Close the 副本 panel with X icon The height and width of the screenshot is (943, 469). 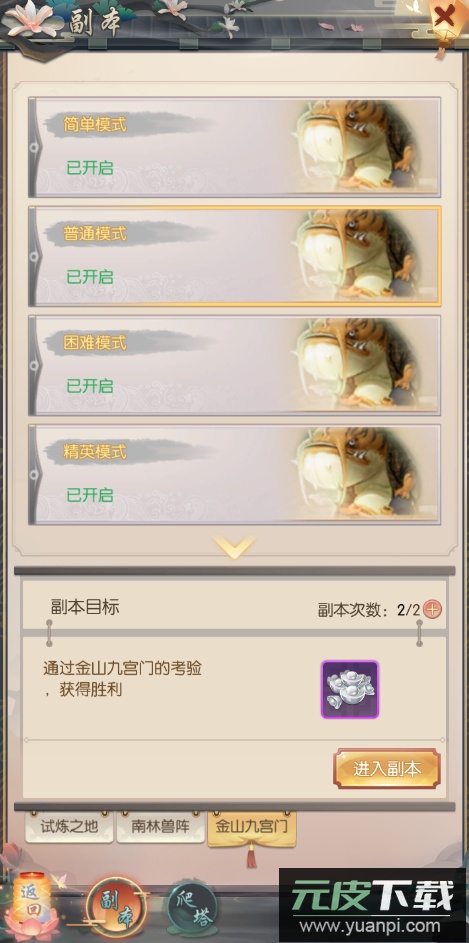point(444,16)
